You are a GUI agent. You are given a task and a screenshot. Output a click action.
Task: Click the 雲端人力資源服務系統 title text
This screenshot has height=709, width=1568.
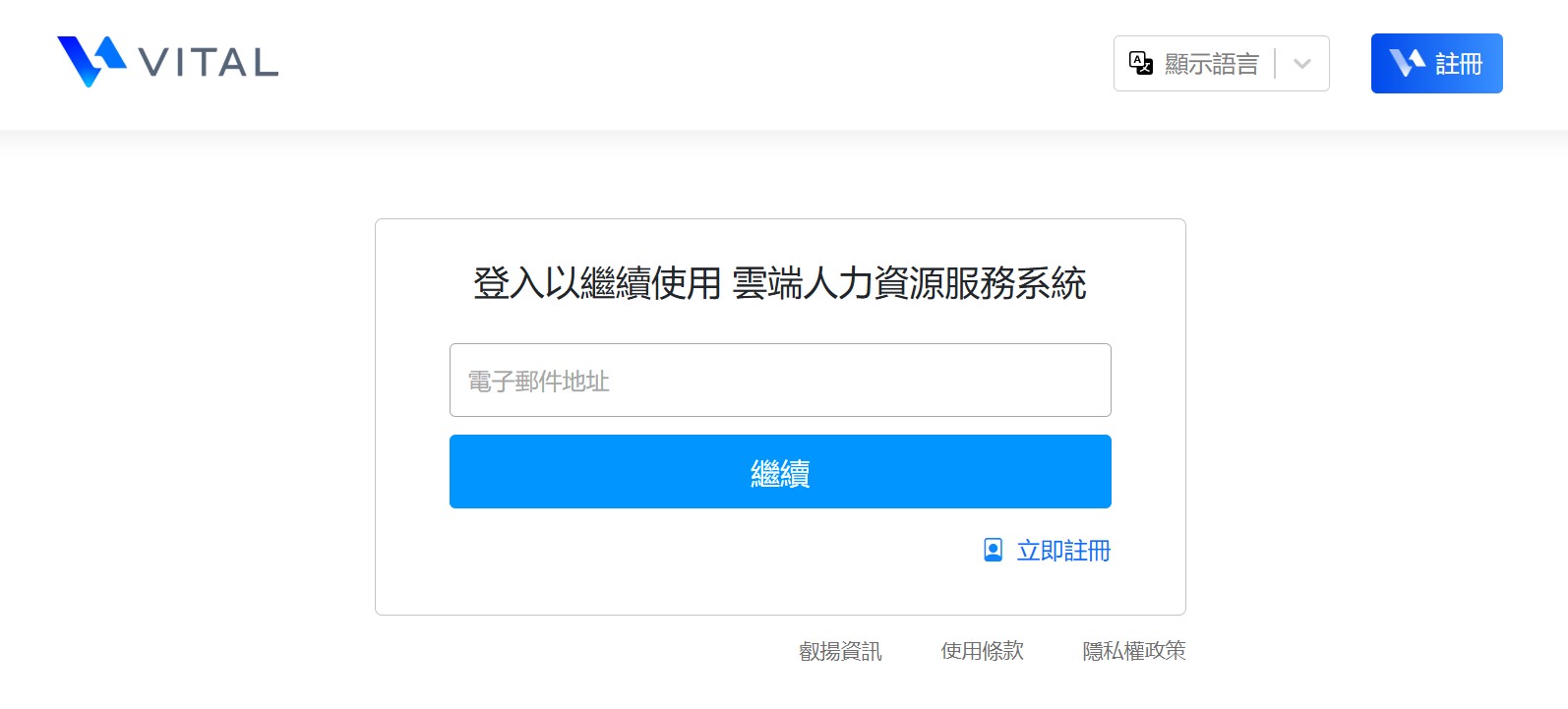tap(909, 284)
